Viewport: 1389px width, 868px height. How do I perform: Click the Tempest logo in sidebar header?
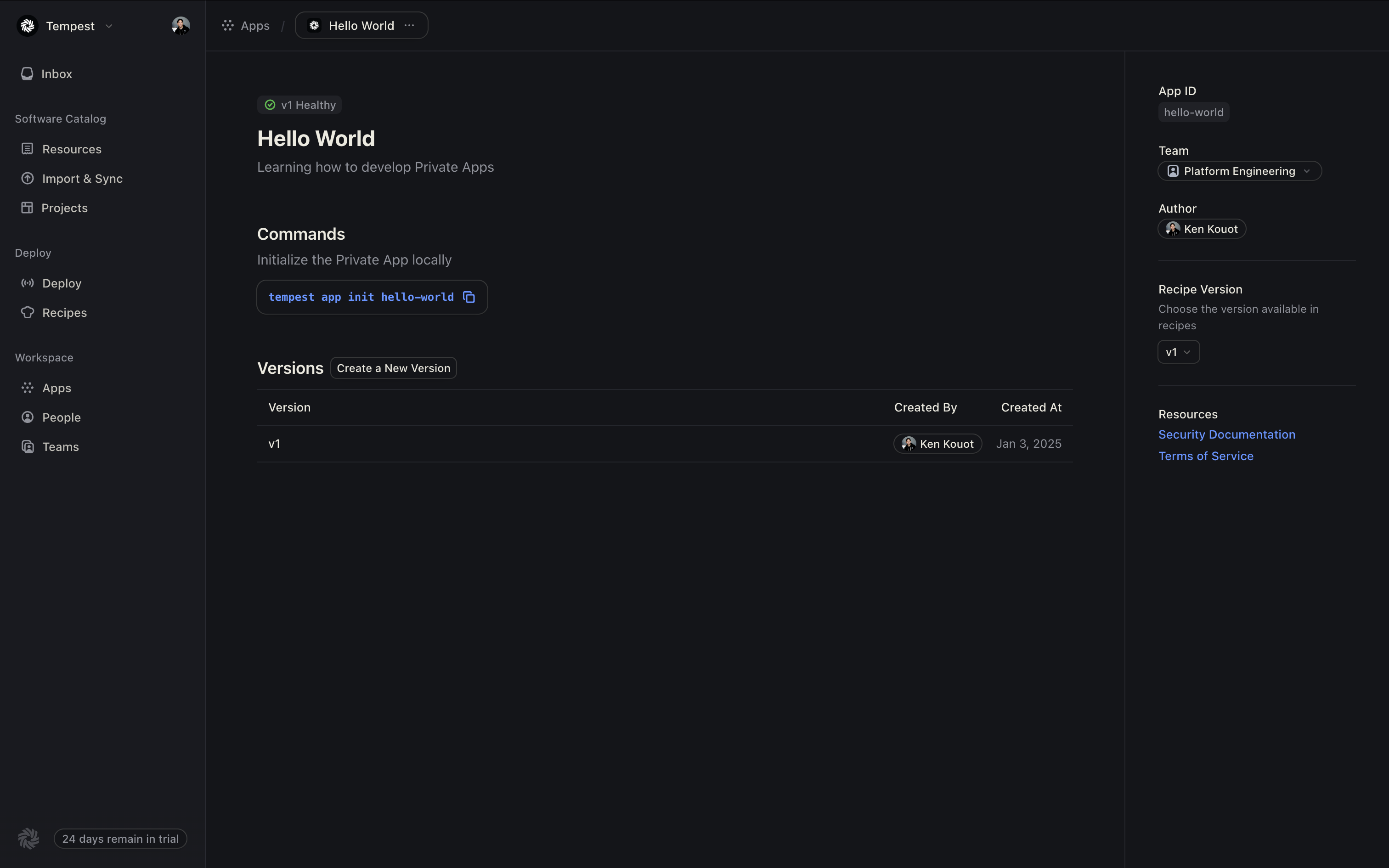28,26
